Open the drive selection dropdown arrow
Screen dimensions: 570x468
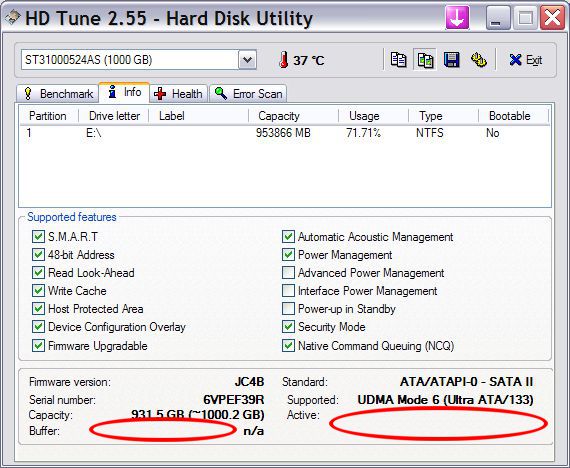pyautogui.click(x=248, y=60)
